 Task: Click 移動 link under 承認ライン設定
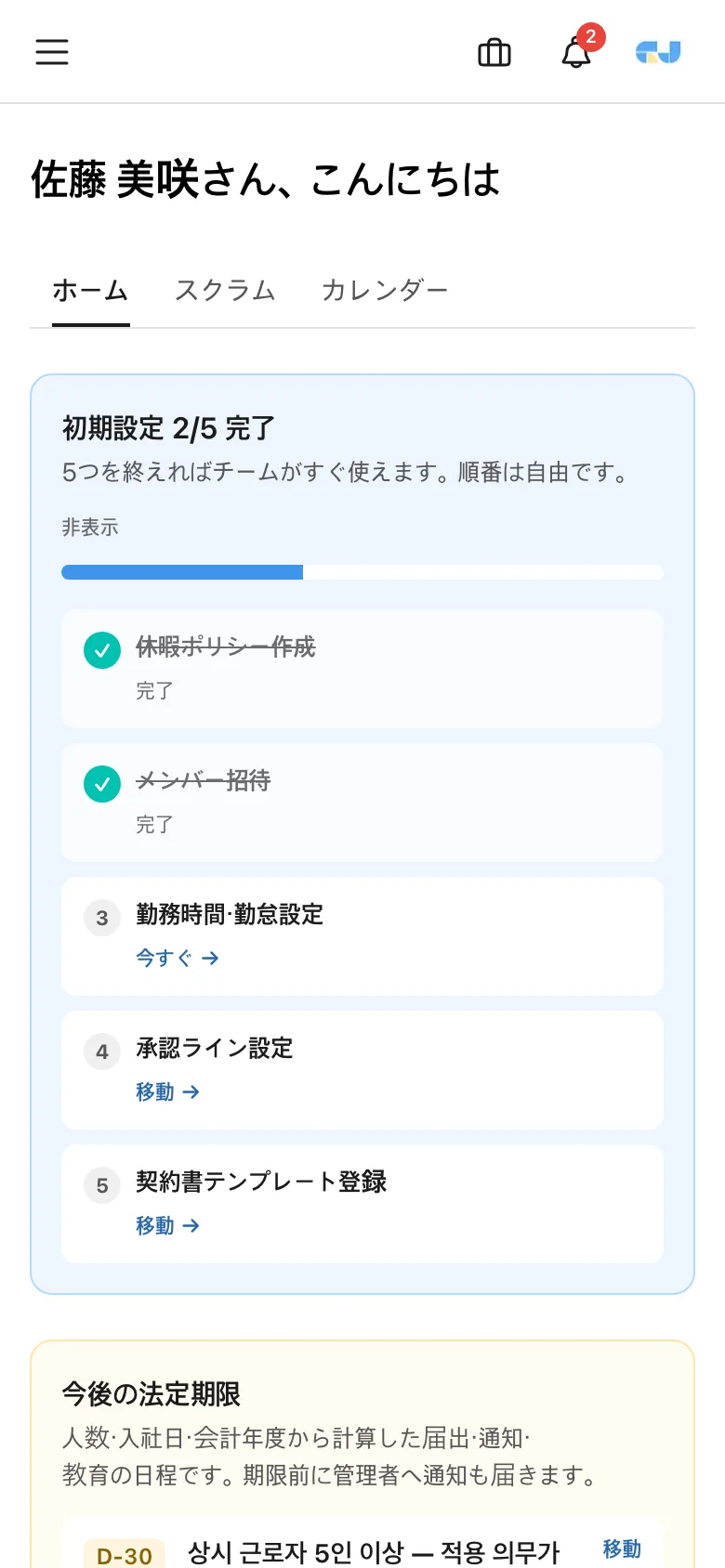click(168, 1091)
